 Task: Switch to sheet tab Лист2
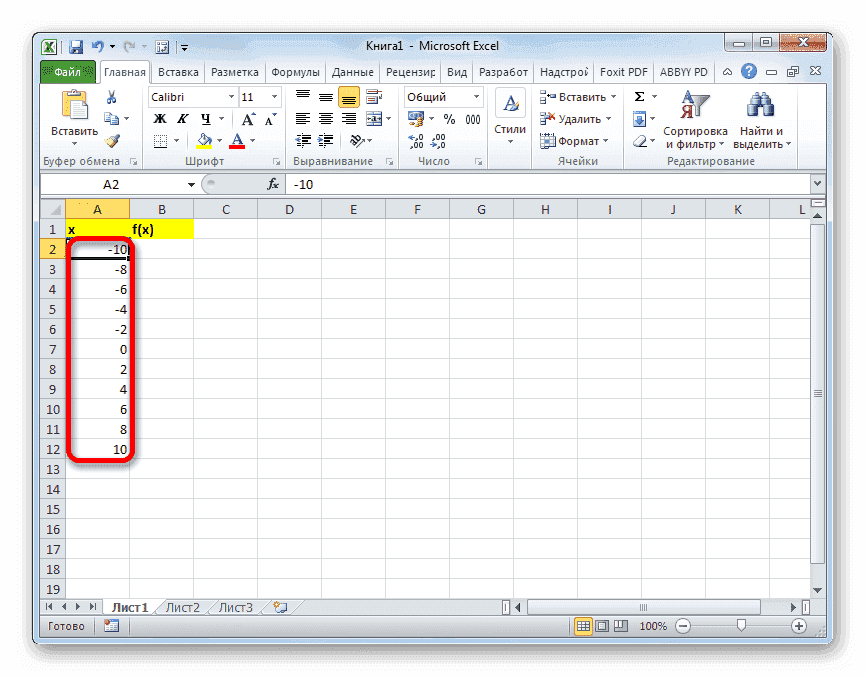point(183,607)
